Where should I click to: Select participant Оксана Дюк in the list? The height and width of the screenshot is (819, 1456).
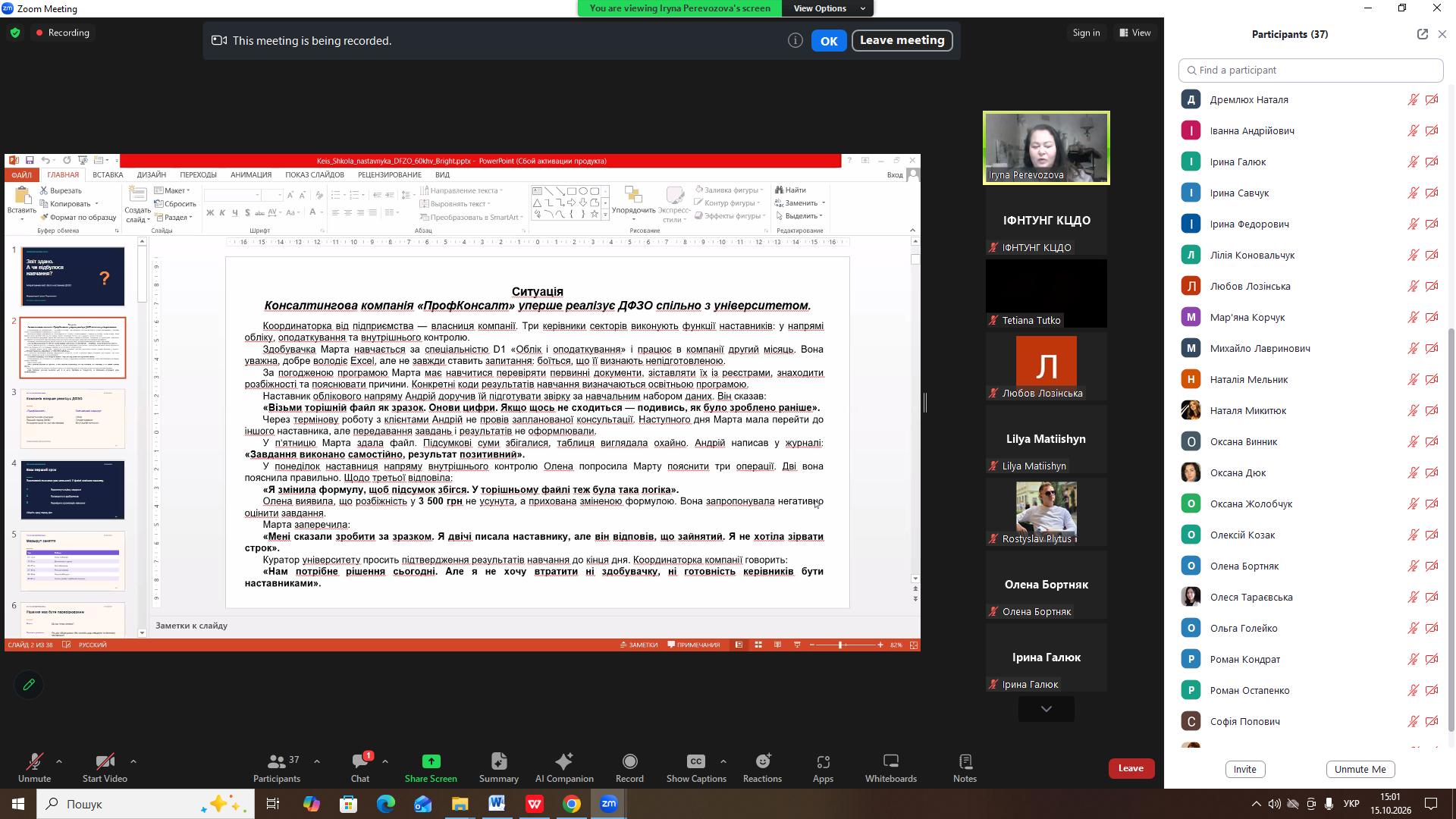(1310, 472)
